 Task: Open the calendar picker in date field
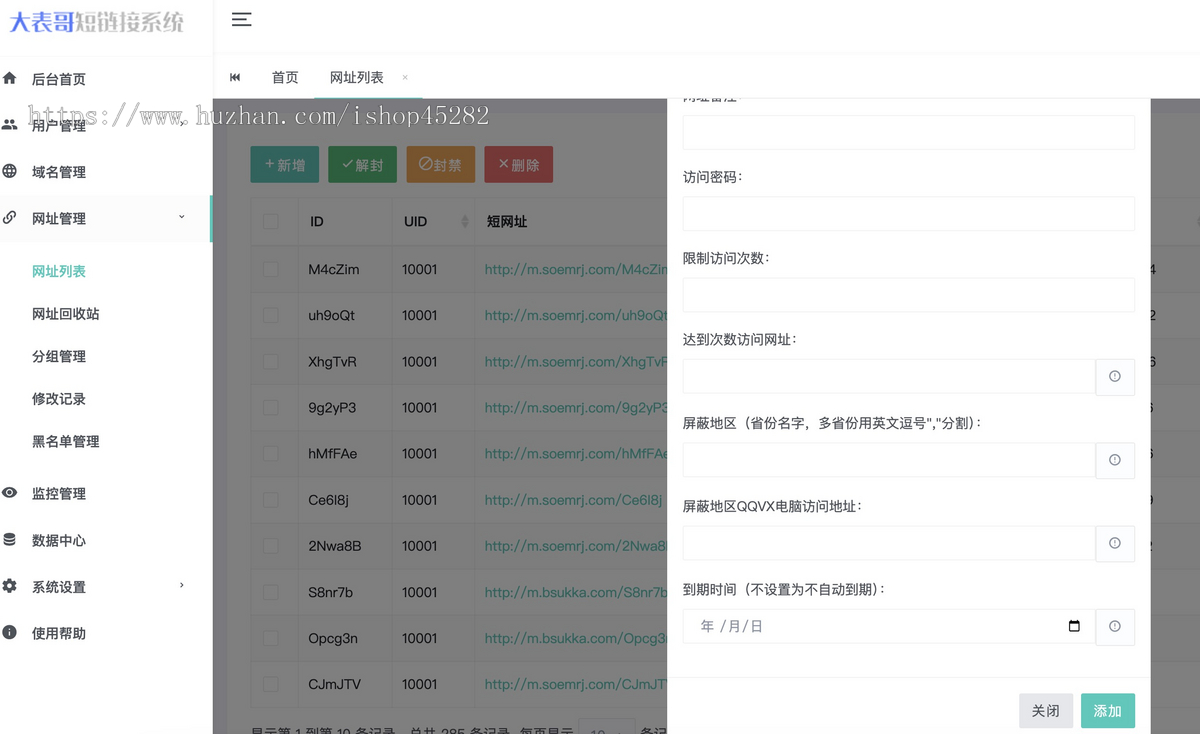[x=1074, y=626]
